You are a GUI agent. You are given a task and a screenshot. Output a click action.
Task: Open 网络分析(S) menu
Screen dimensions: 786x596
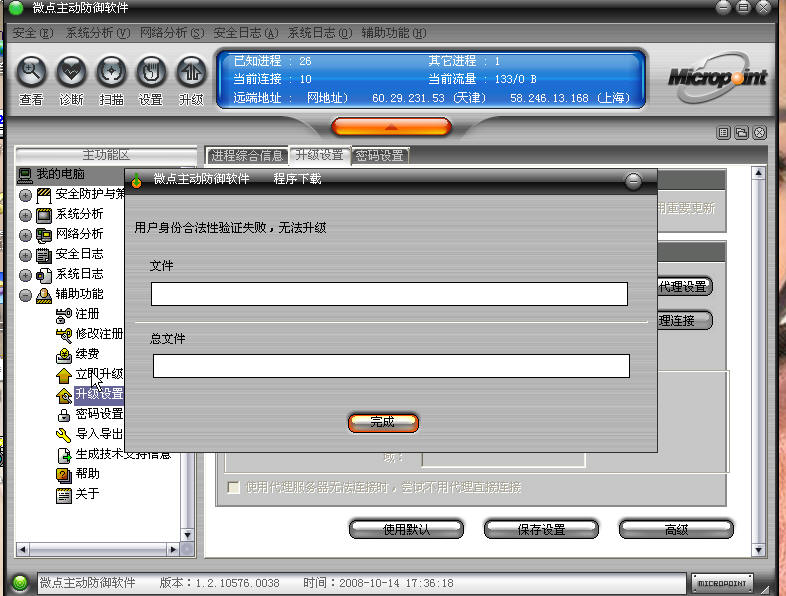click(x=172, y=33)
